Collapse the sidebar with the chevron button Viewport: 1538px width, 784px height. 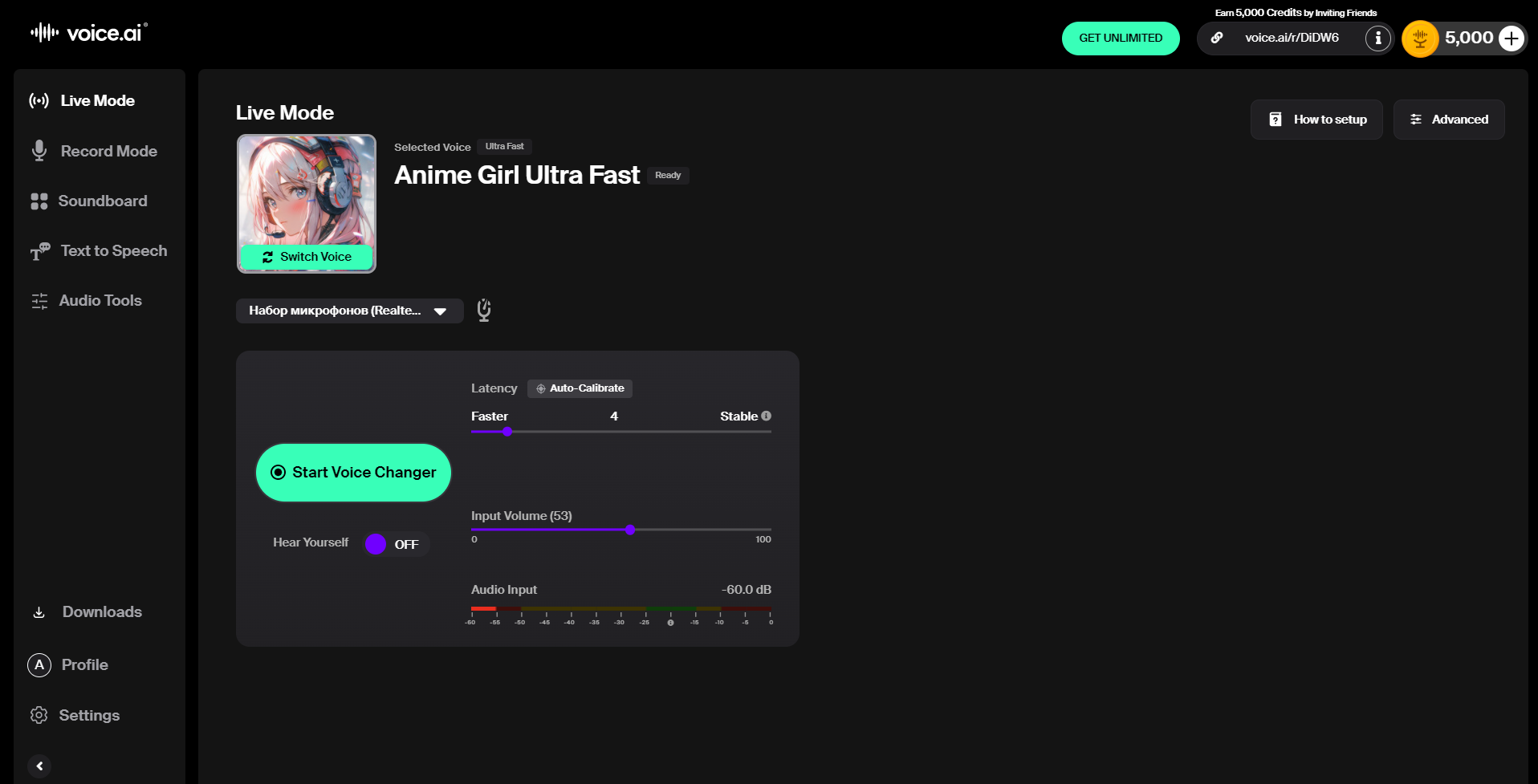coord(39,766)
